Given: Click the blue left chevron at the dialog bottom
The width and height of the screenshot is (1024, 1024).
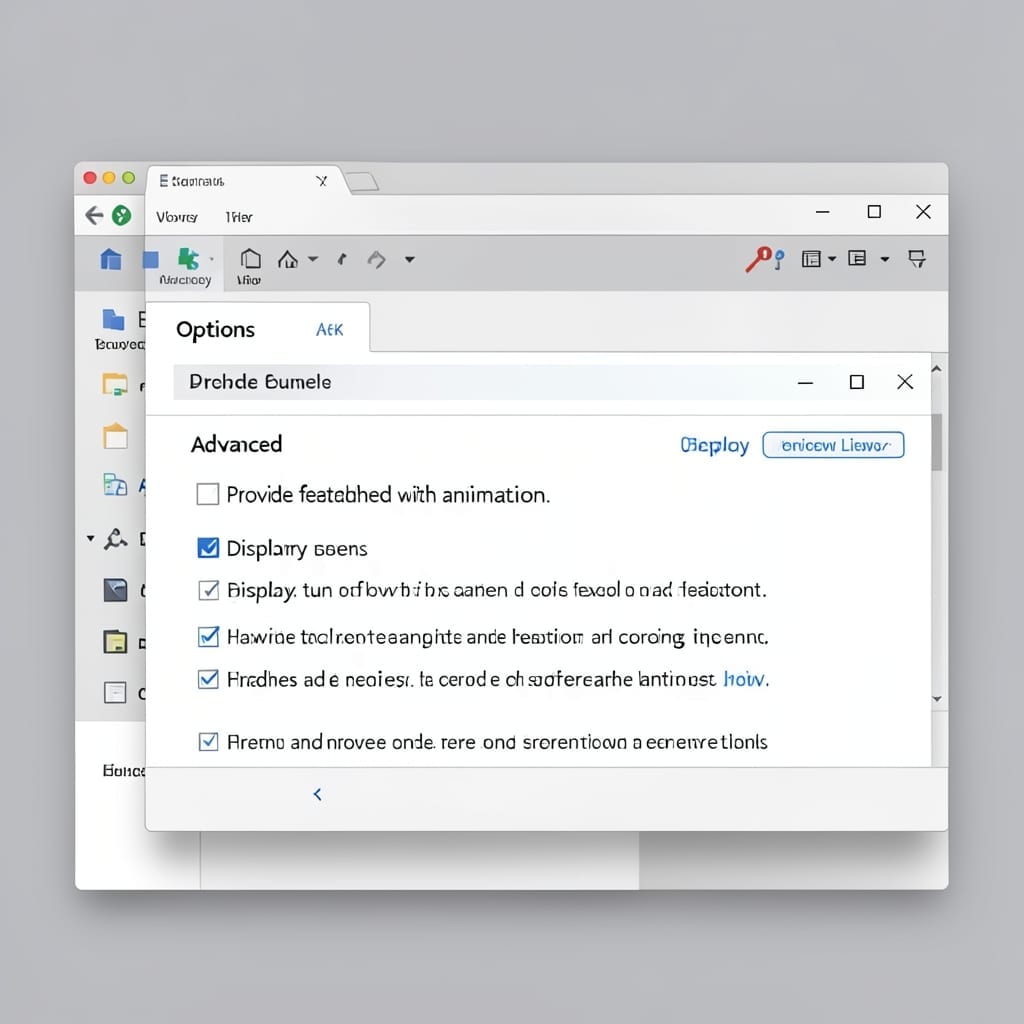Looking at the screenshot, I should pos(317,794).
